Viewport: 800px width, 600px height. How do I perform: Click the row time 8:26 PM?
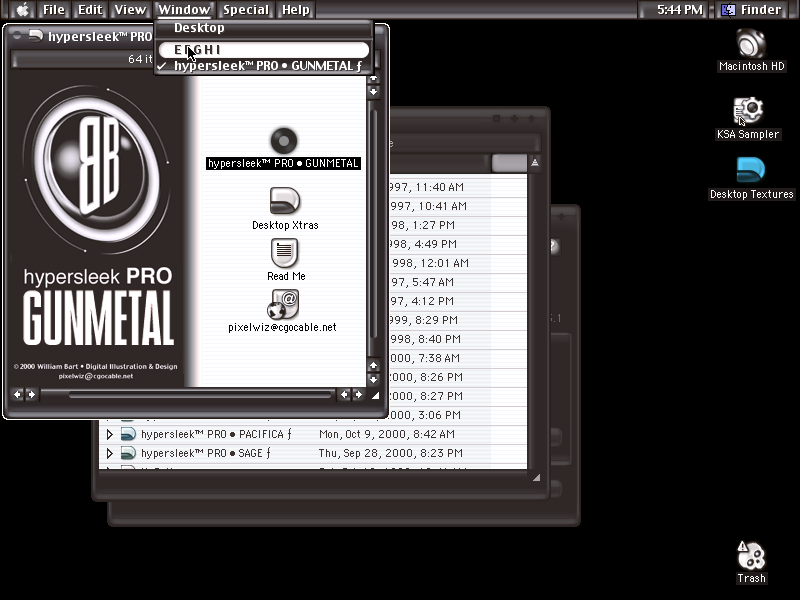click(x=441, y=377)
